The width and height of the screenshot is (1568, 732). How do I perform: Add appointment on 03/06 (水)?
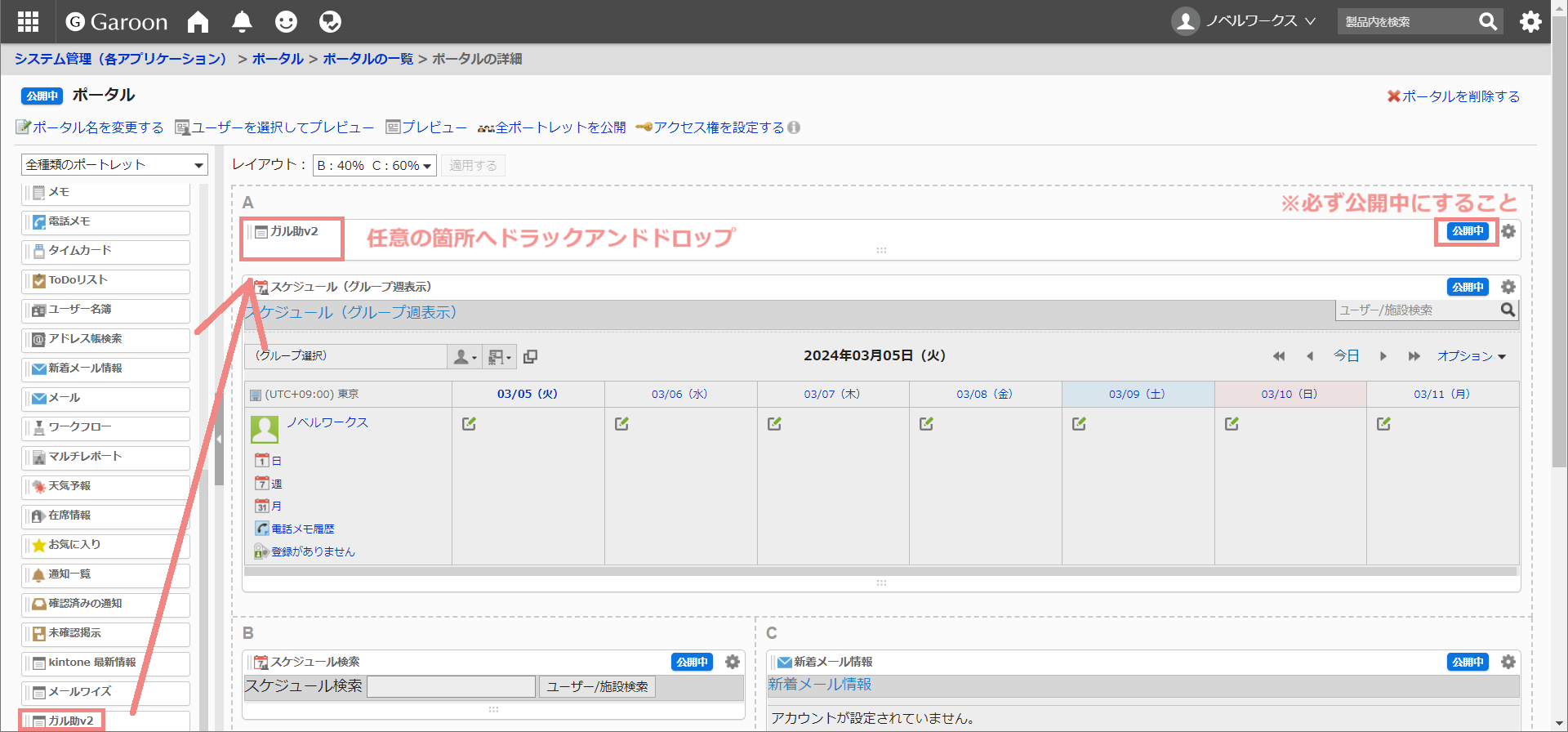point(621,423)
